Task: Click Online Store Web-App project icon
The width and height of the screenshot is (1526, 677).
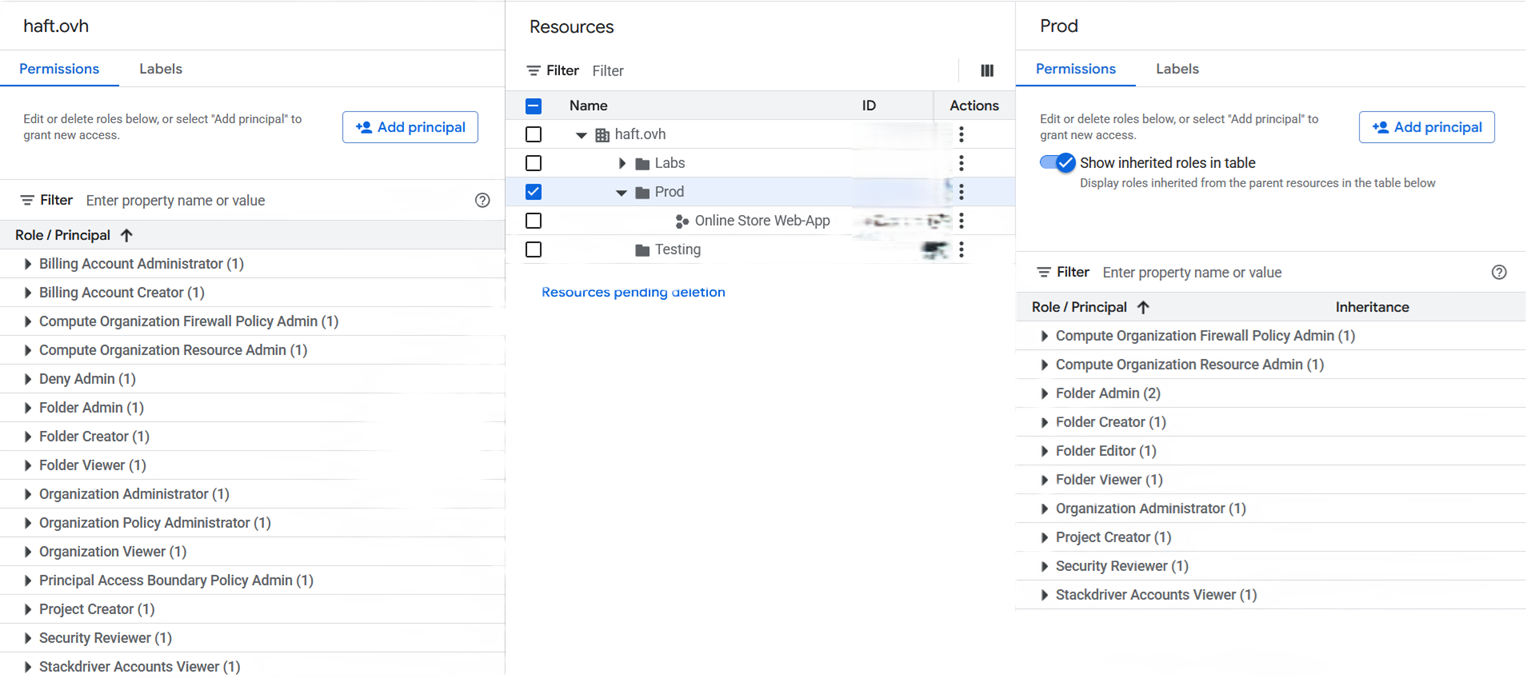Action: [682, 221]
